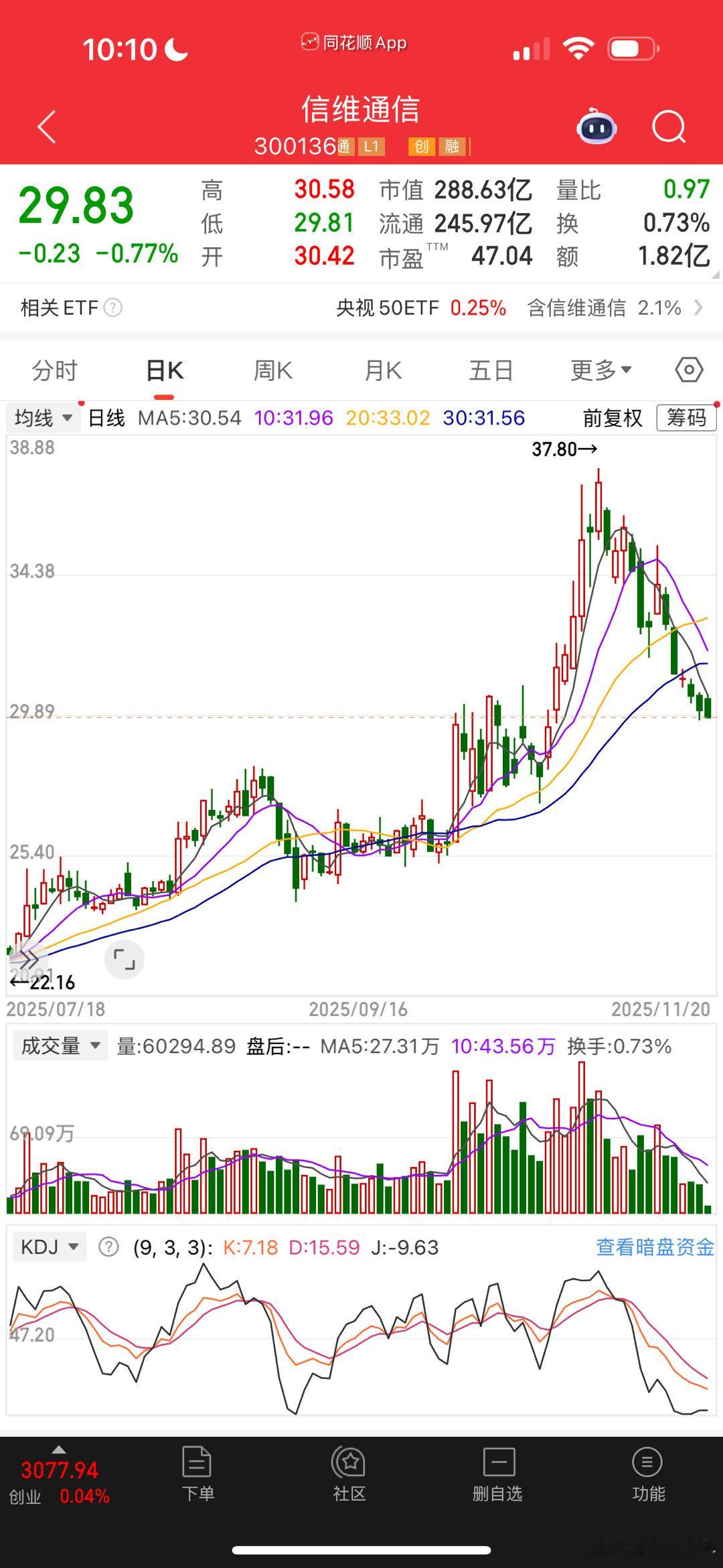The image size is (723, 1568).
Task: Tap 央视50ETF related fund link
Action: click(420, 307)
